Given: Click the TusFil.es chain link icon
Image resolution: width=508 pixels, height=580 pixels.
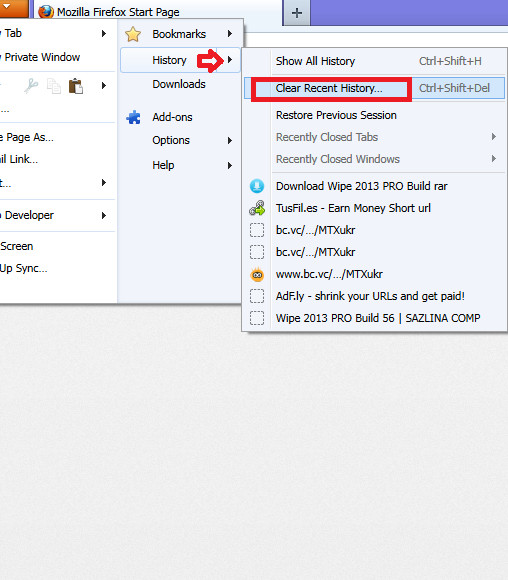Looking at the screenshot, I should click(x=257, y=208).
